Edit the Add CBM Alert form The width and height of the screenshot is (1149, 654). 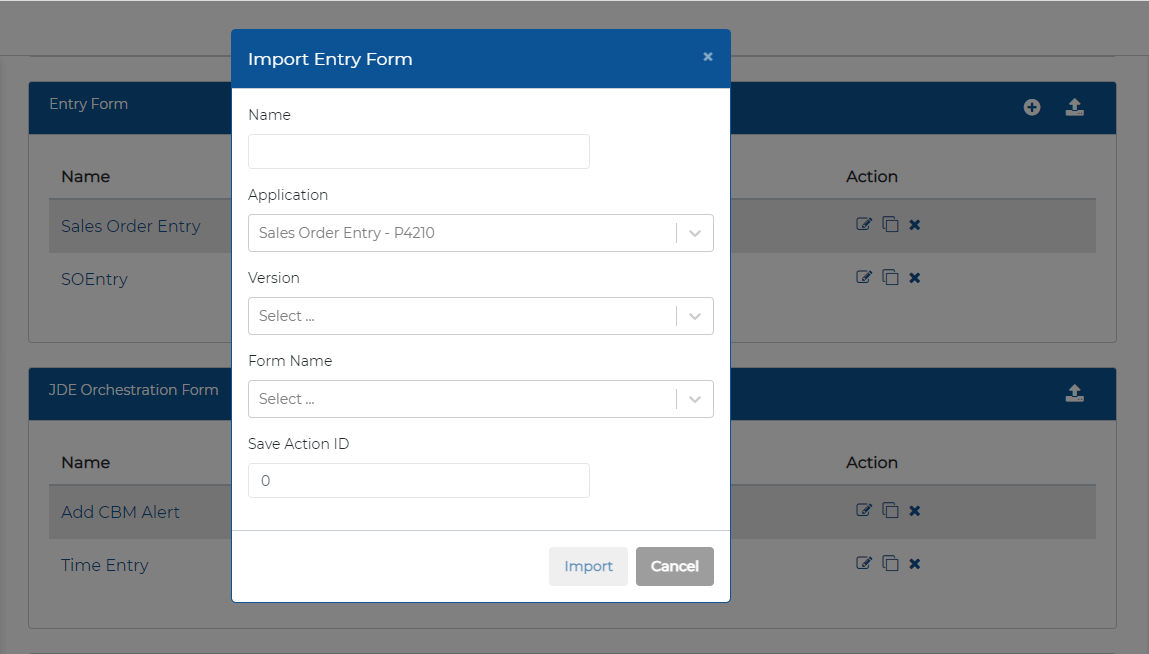click(x=863, y=510)
